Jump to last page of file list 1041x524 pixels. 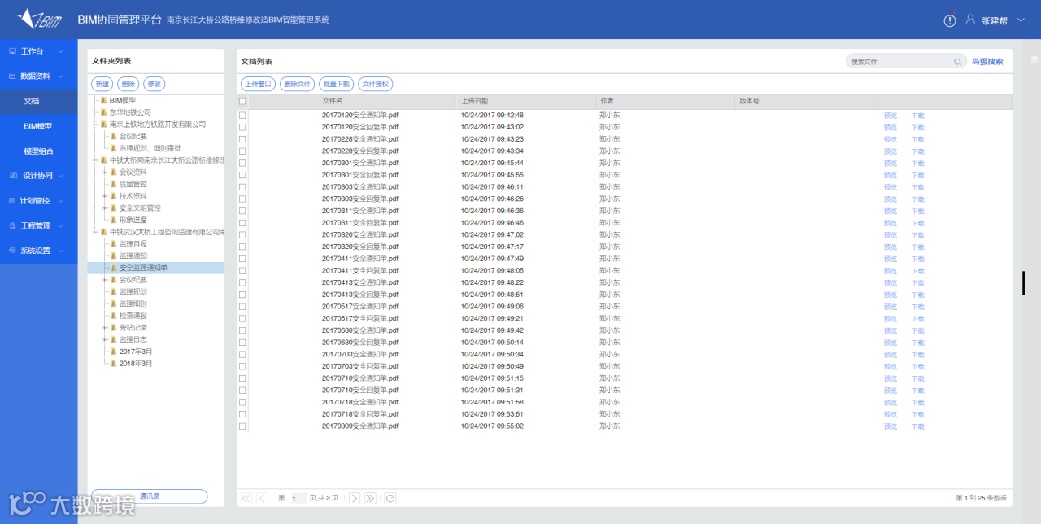click(x=370, y=498)
